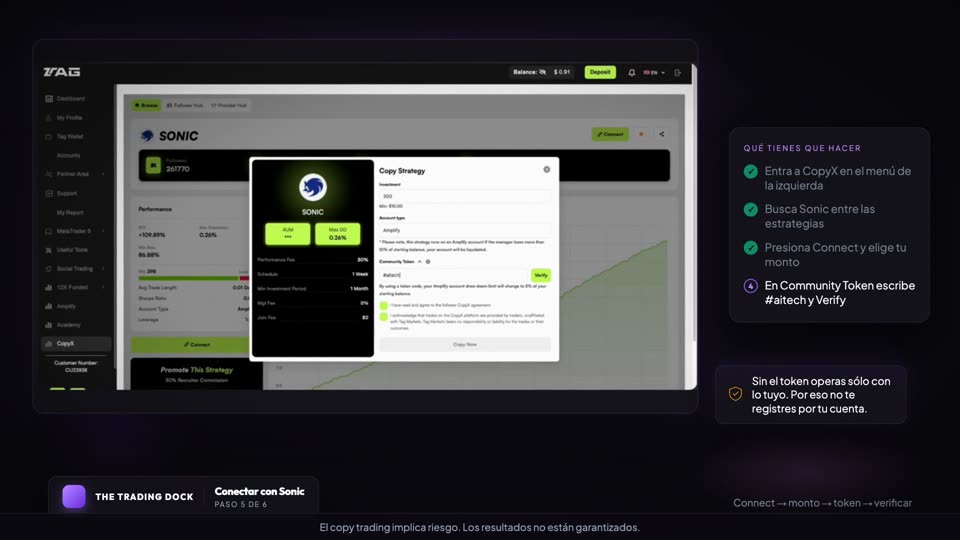Click the Academy sidebar chart icon
Viewport: 960px width, 540px height.
tap(48, 325)
